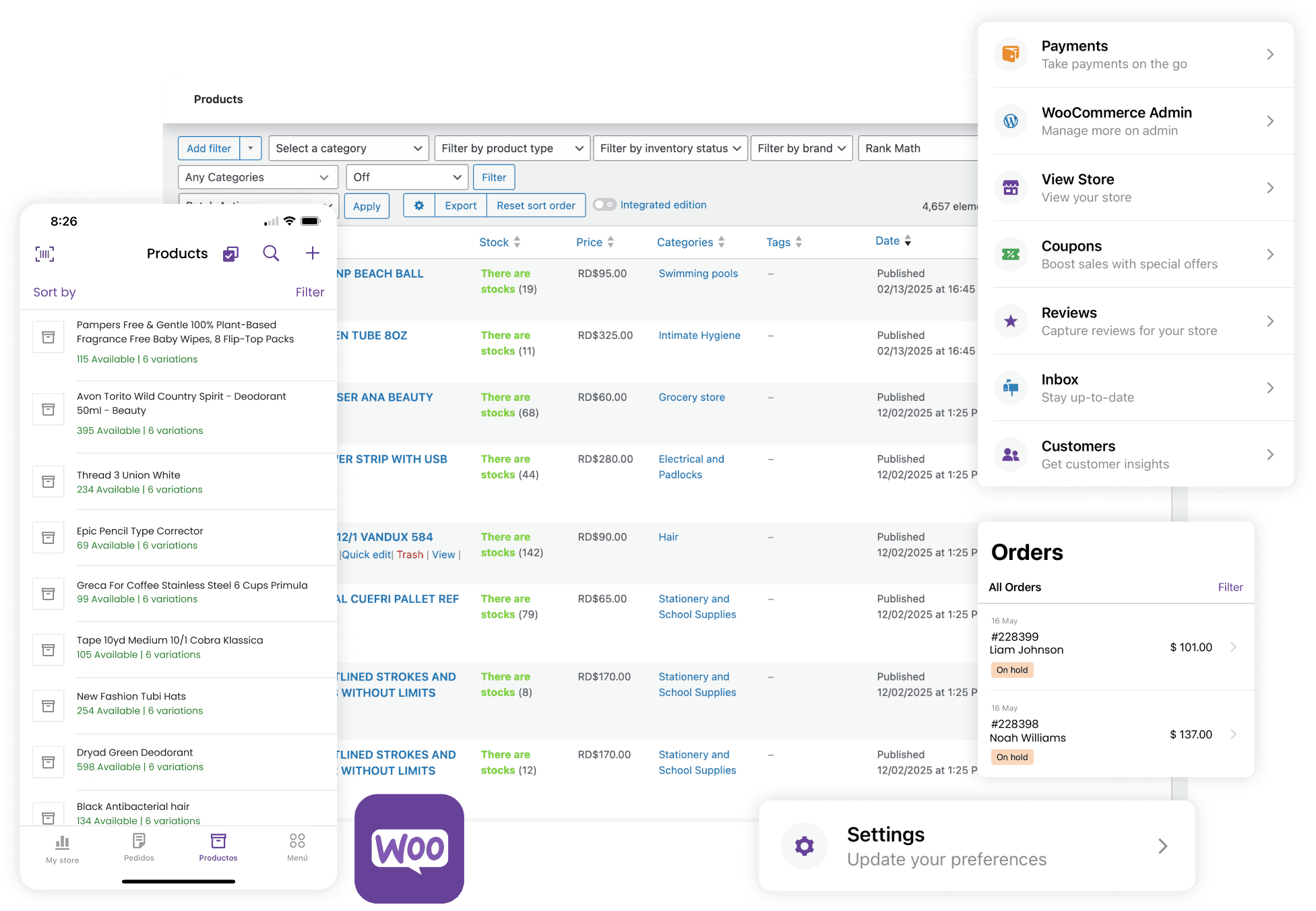Toggle the Integrated edition switch
The height and width of the screenshot is (911, 1316).
(604, 205)
